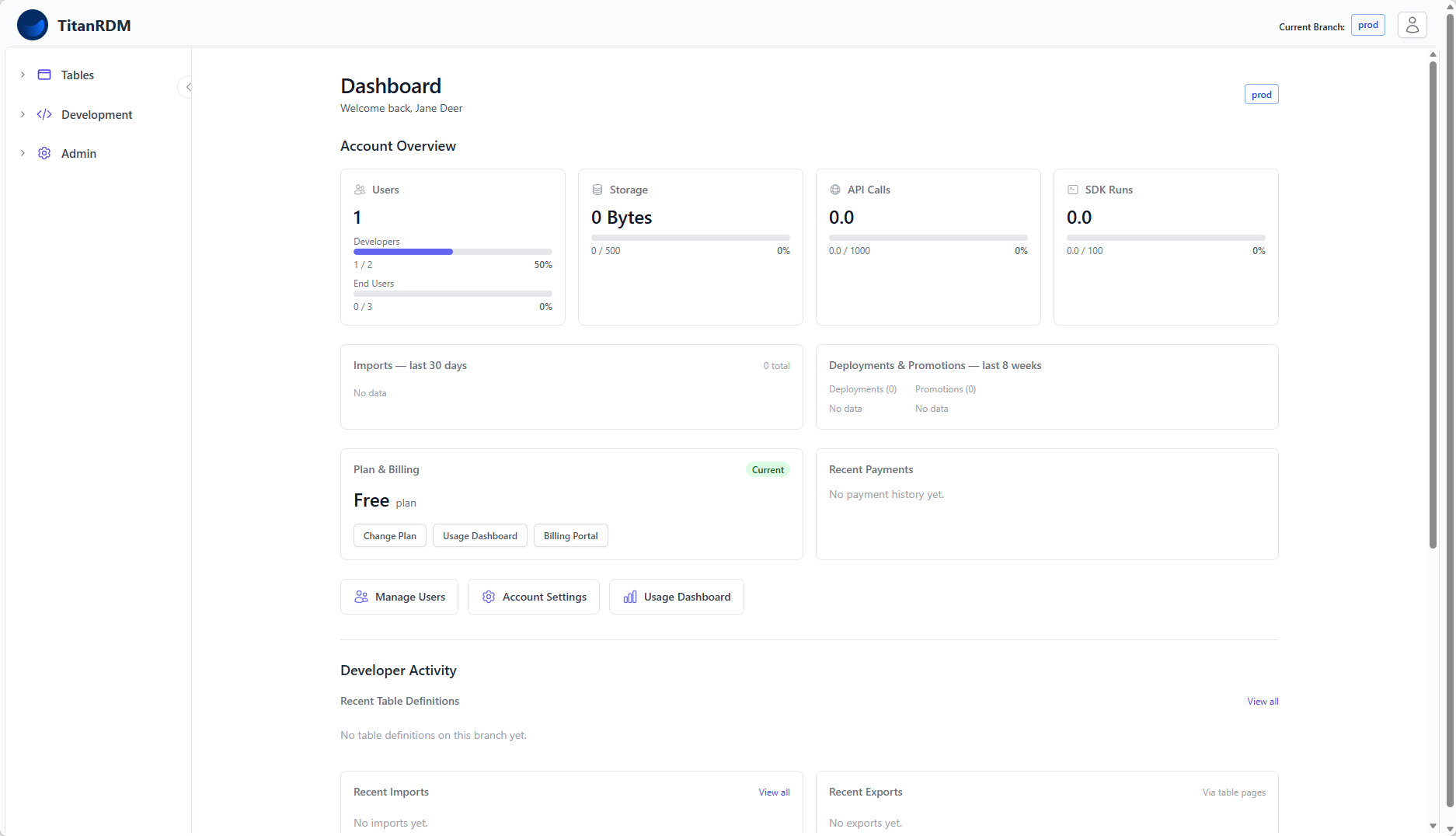Click the Account Settings gear icon

[x=489, y=597]
